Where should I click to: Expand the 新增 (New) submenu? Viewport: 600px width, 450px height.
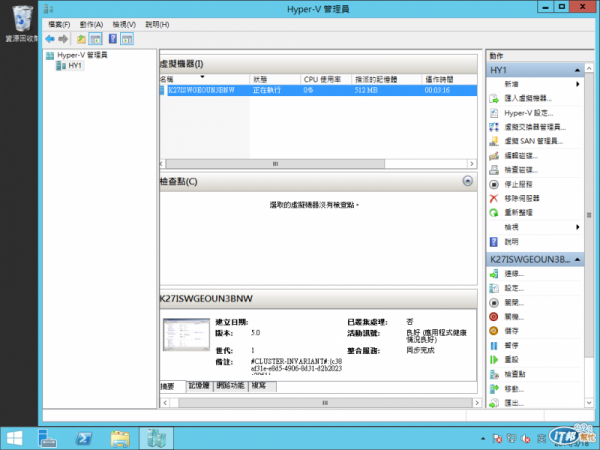tap(578, 84)
